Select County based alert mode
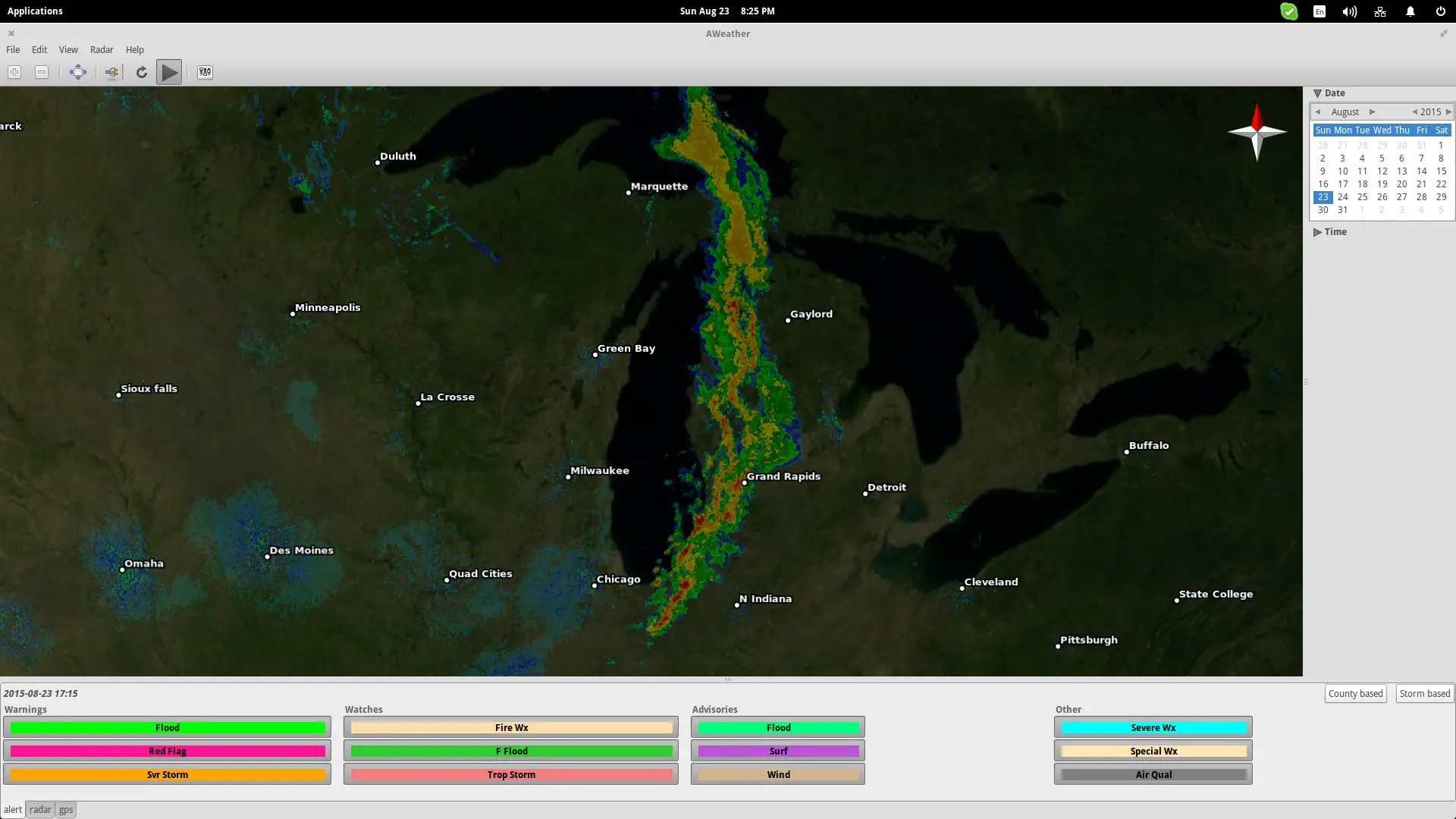 [x=1355, y=694]
